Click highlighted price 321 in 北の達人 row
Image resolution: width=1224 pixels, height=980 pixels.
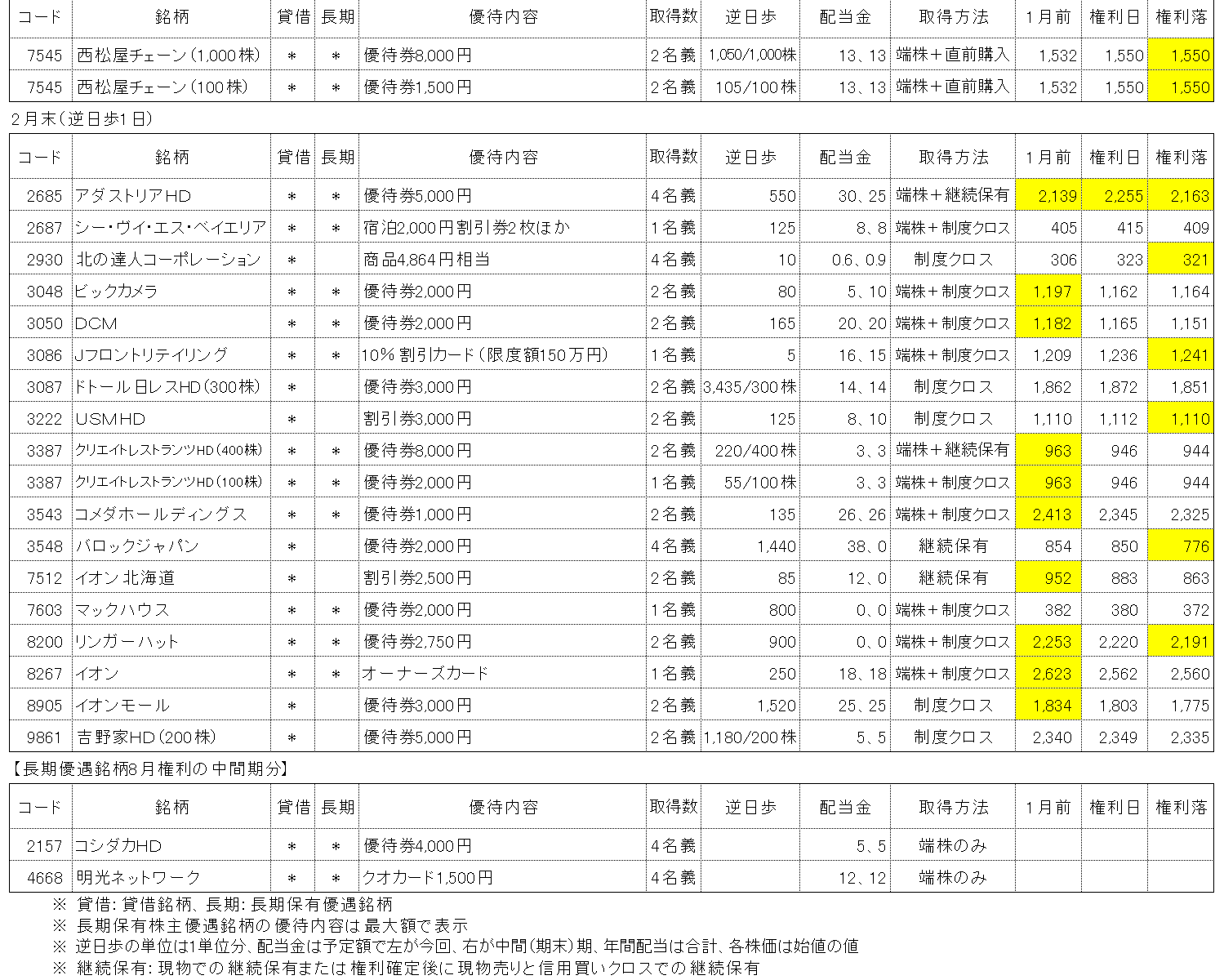(1181, 260)
